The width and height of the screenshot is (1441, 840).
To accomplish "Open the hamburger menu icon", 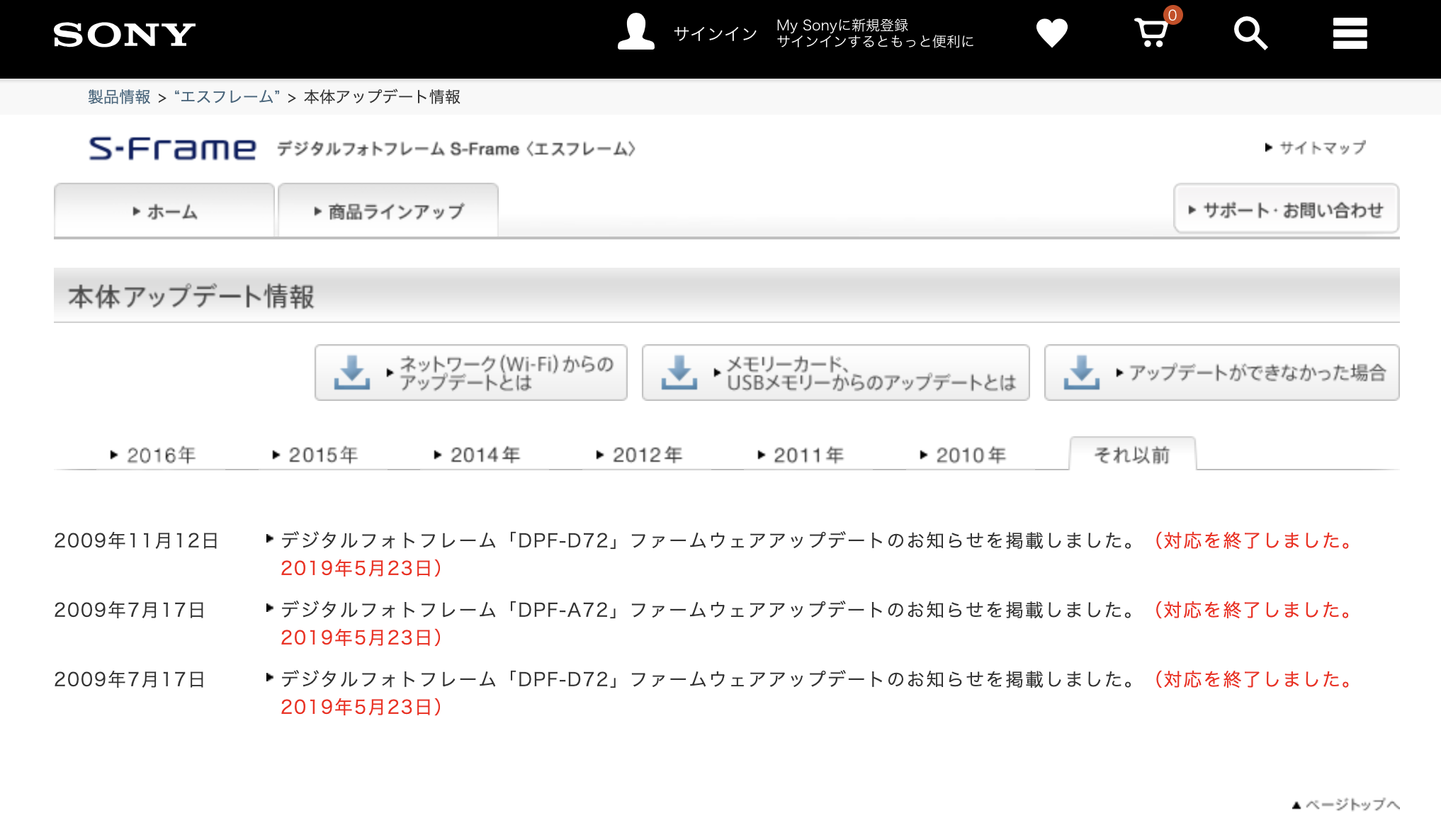I will coord(1349,33).
